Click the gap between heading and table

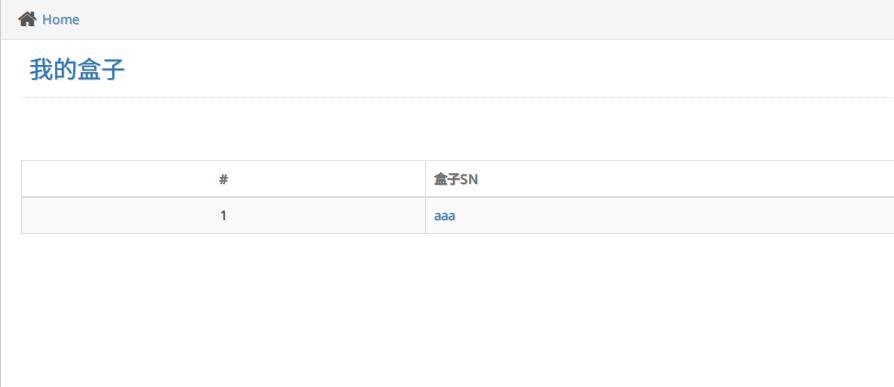point(456,129)
